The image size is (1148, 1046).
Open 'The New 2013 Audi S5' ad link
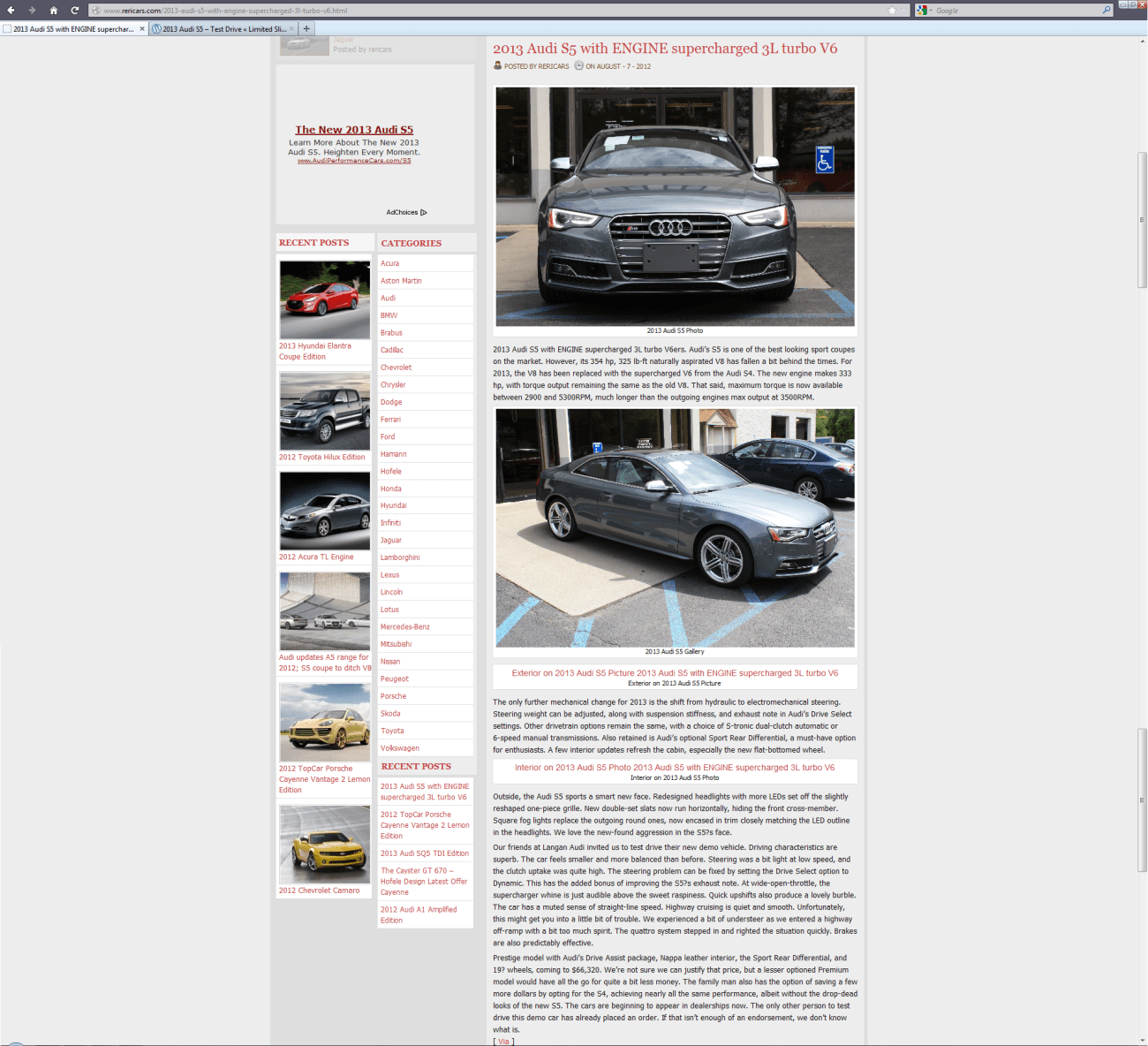[354, 130]
